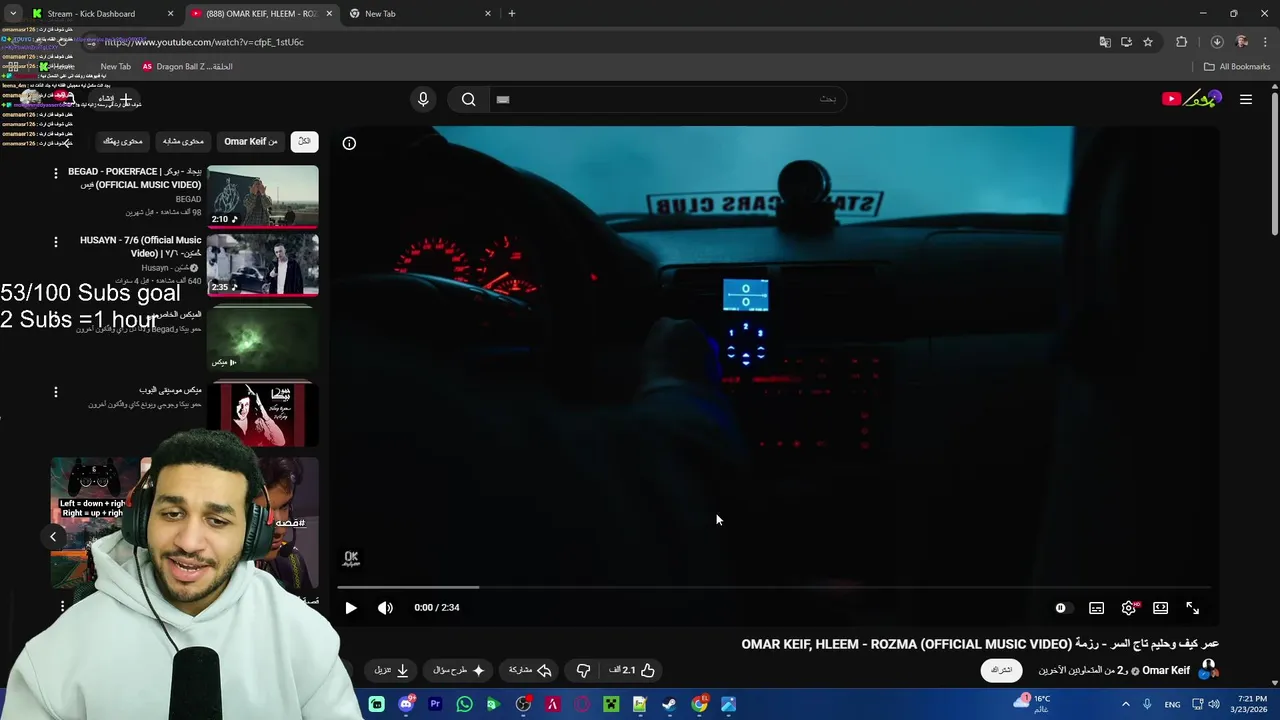Open the Chrome extensions puzzle icon
This screenshot has height=720, width=1280.
[x=1182, y=42]
